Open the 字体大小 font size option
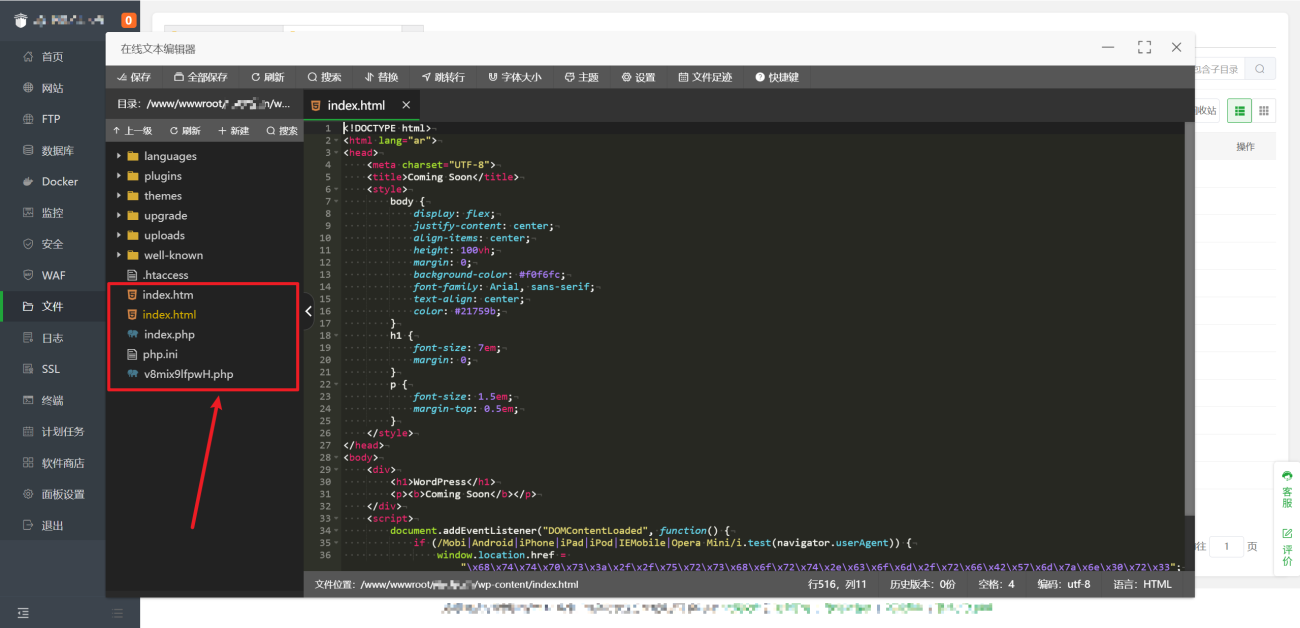Viewport: 1300px width, 628px height. pyautogui.click(x=514, y=77)
